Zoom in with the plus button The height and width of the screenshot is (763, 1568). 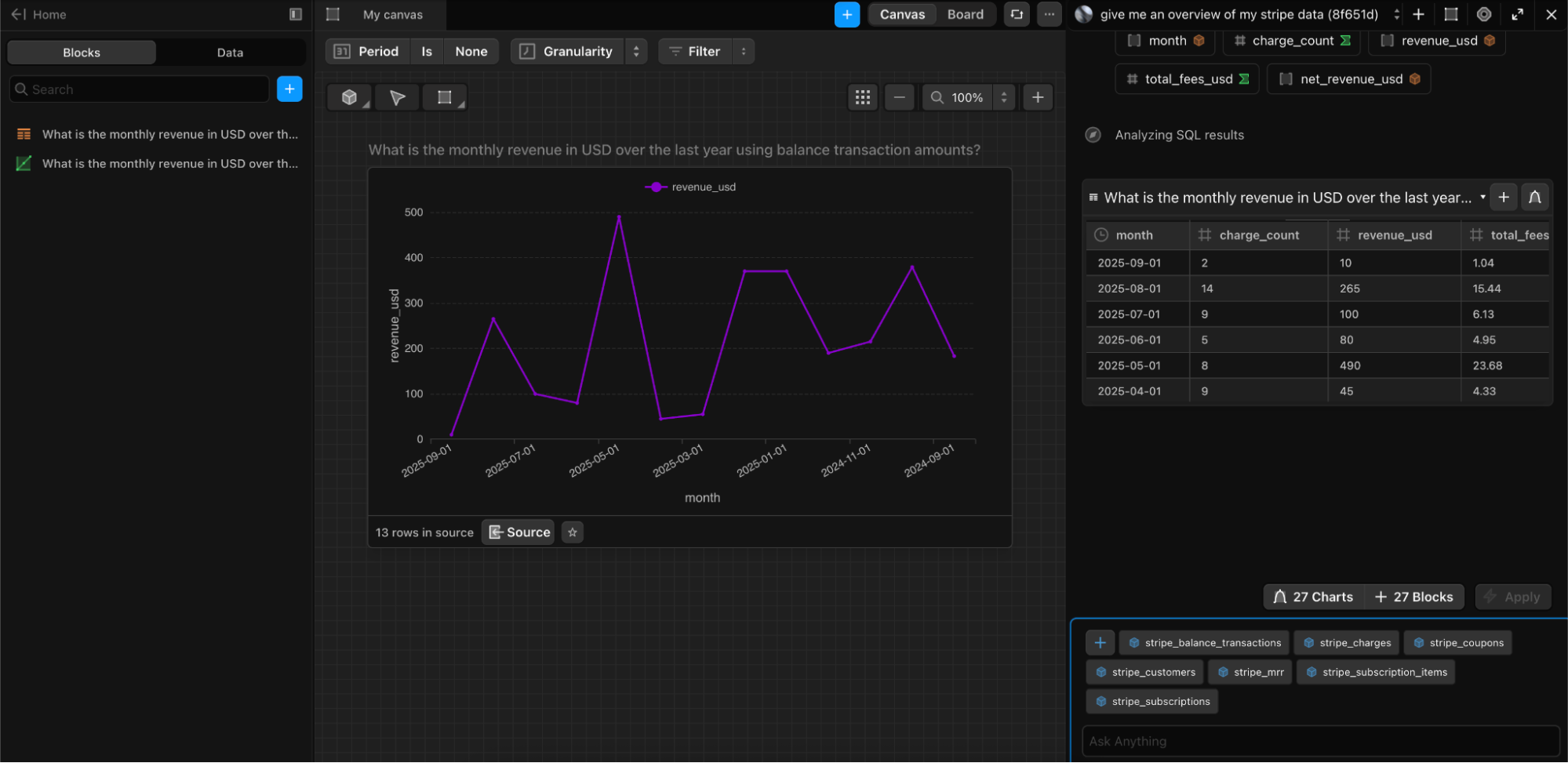(1038, 97)
